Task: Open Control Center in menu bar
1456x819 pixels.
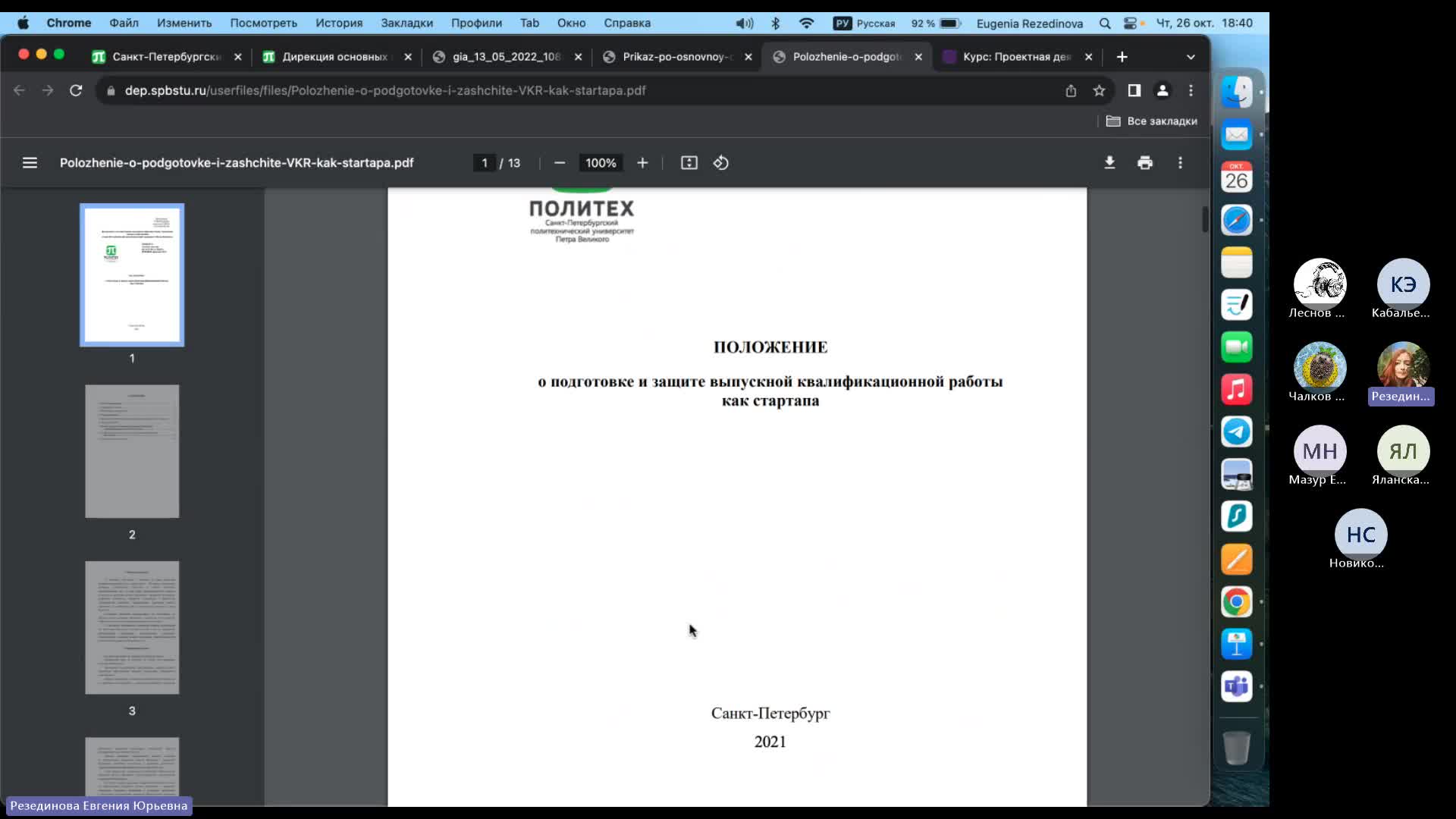Action: tap(1131, 24)
